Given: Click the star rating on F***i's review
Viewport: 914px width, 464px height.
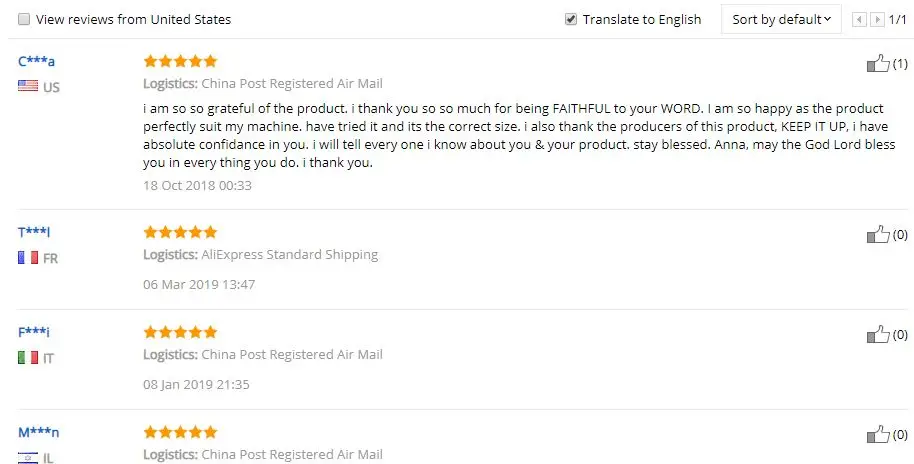Looking at the screenshot, I should [180, 332].
